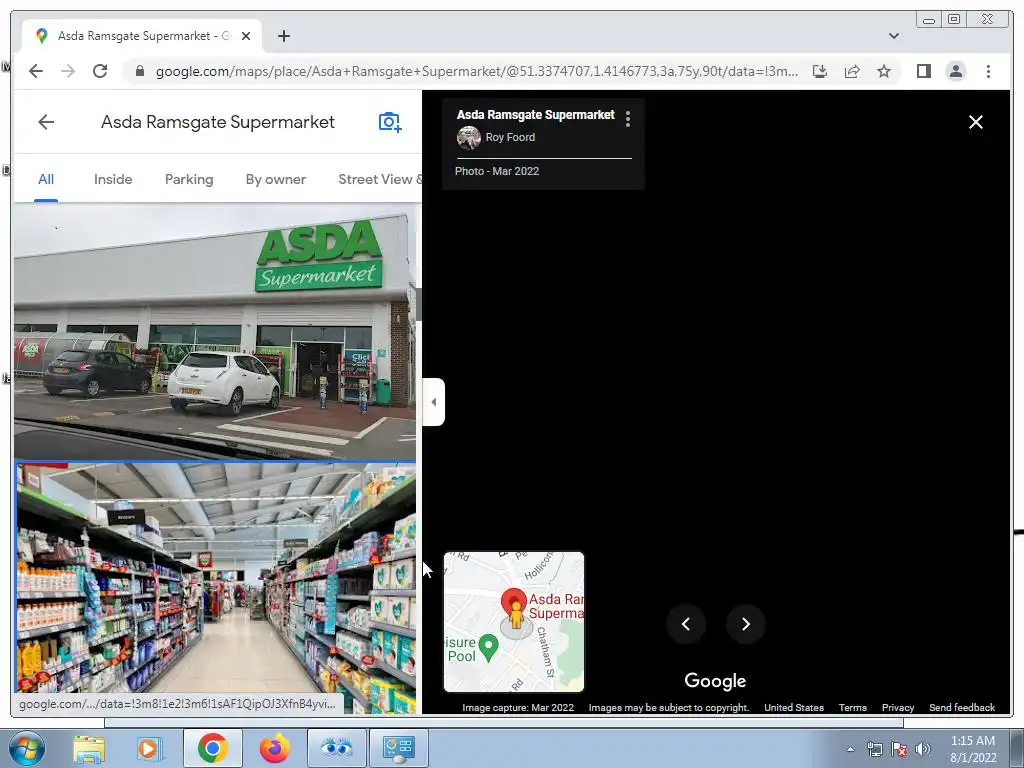Close the Asda Ramsgate Supermarket tab
This screenshot has width=1024, height=768.
[x=246, y=36]
